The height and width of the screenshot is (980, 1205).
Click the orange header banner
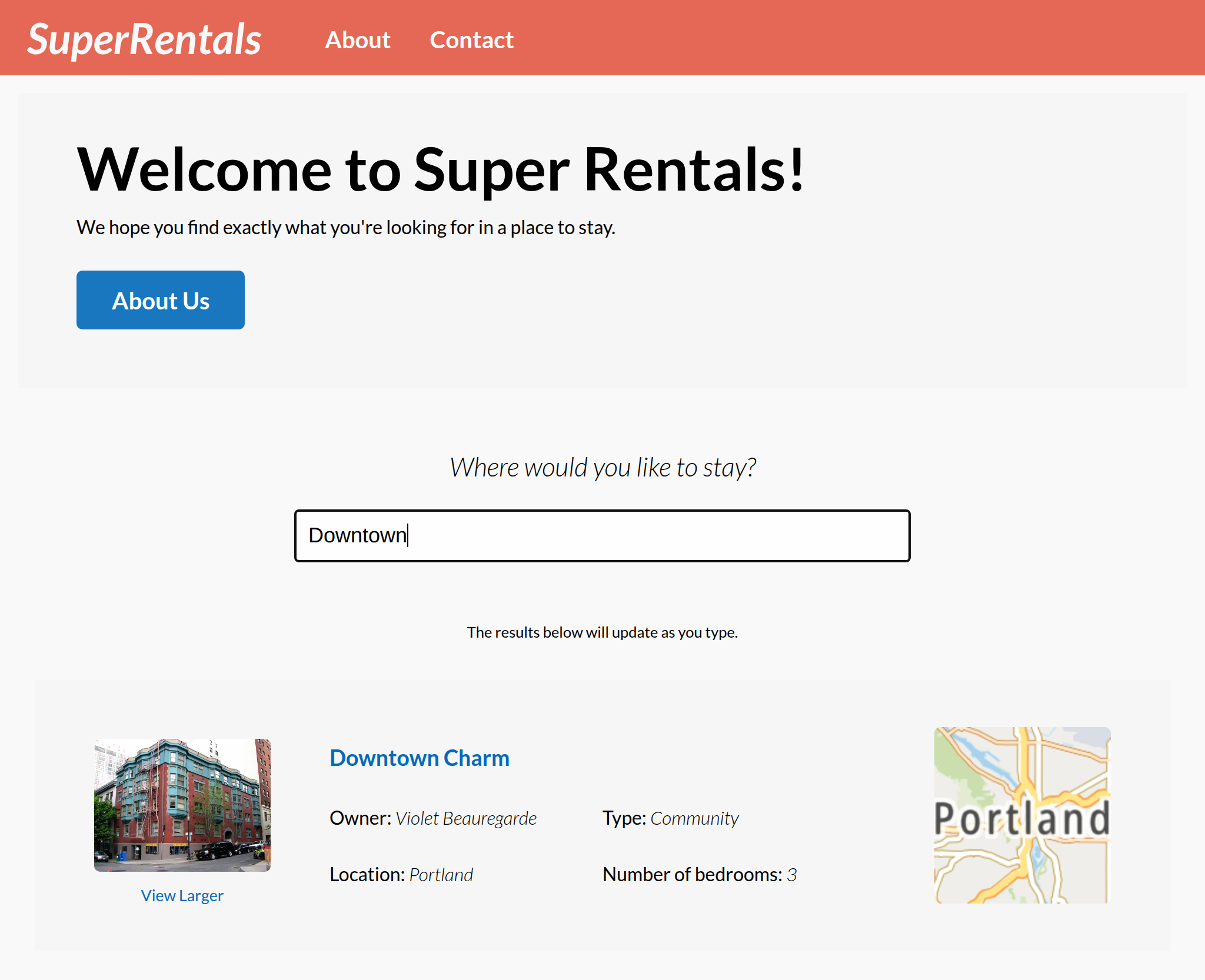[824, 37]
